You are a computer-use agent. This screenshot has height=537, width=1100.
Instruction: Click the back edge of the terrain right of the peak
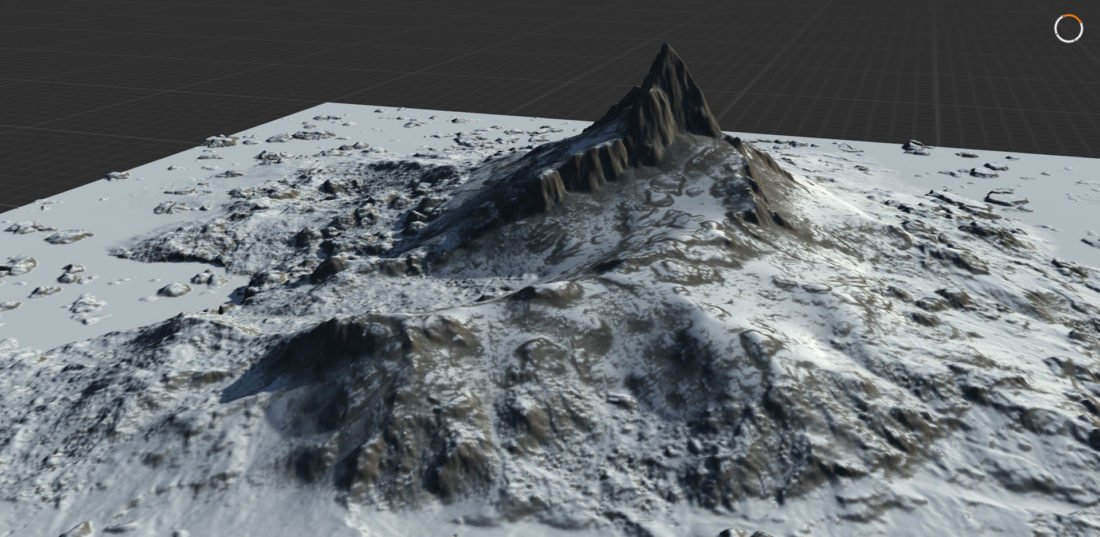coord(900,143)
